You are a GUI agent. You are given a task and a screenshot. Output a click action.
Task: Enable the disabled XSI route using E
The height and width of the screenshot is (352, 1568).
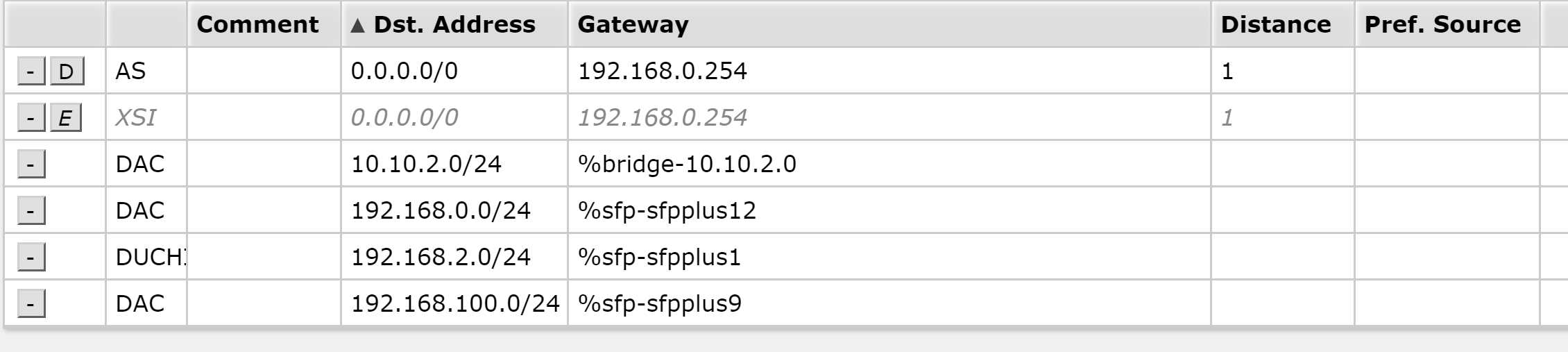65,118
